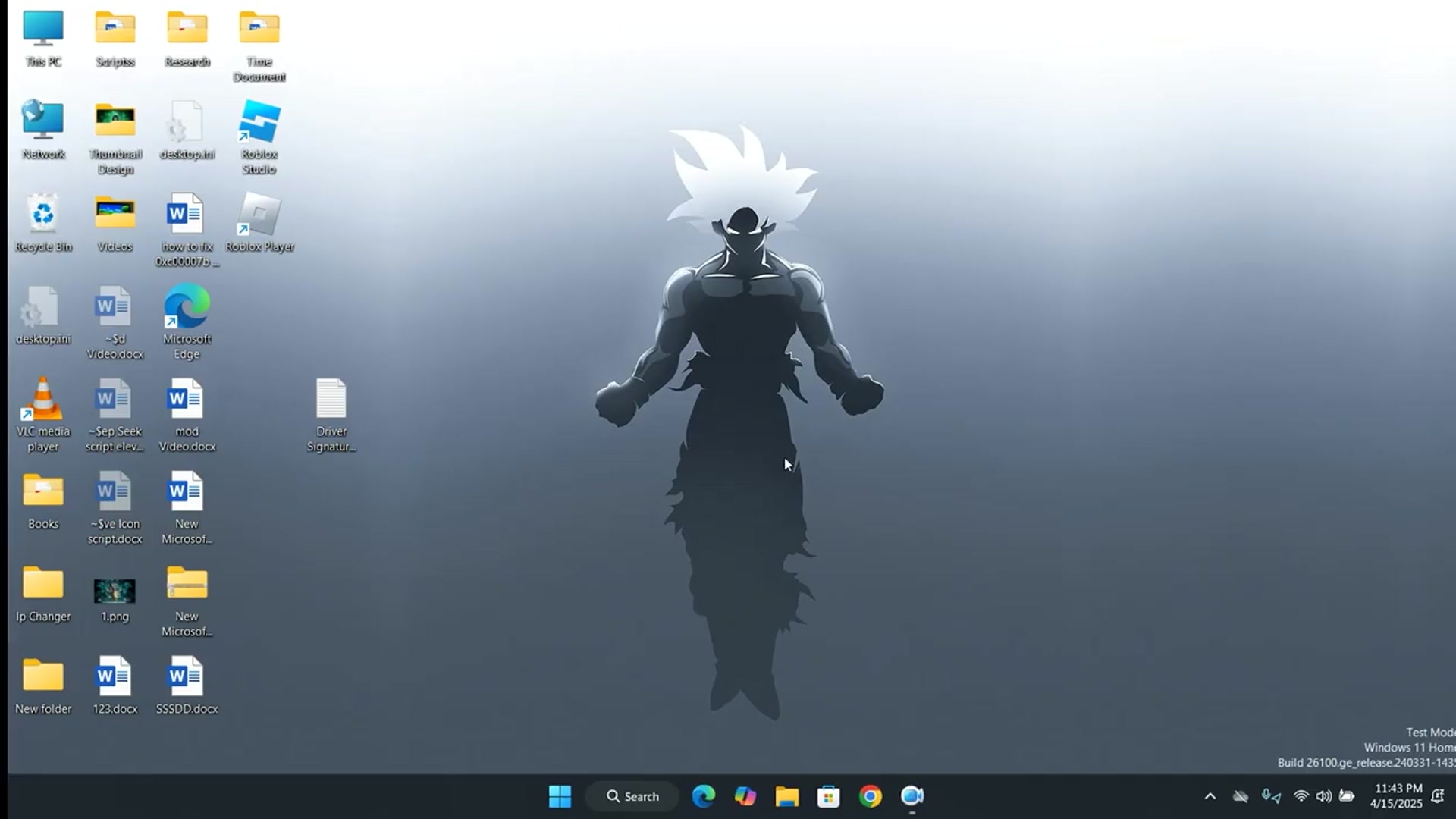
Task: Open the volume speaker tray icon
Action: click(x=1324, y=796)
